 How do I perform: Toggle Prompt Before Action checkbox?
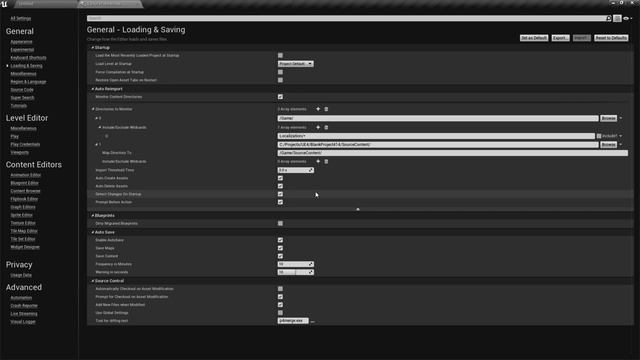click(280, 202)
